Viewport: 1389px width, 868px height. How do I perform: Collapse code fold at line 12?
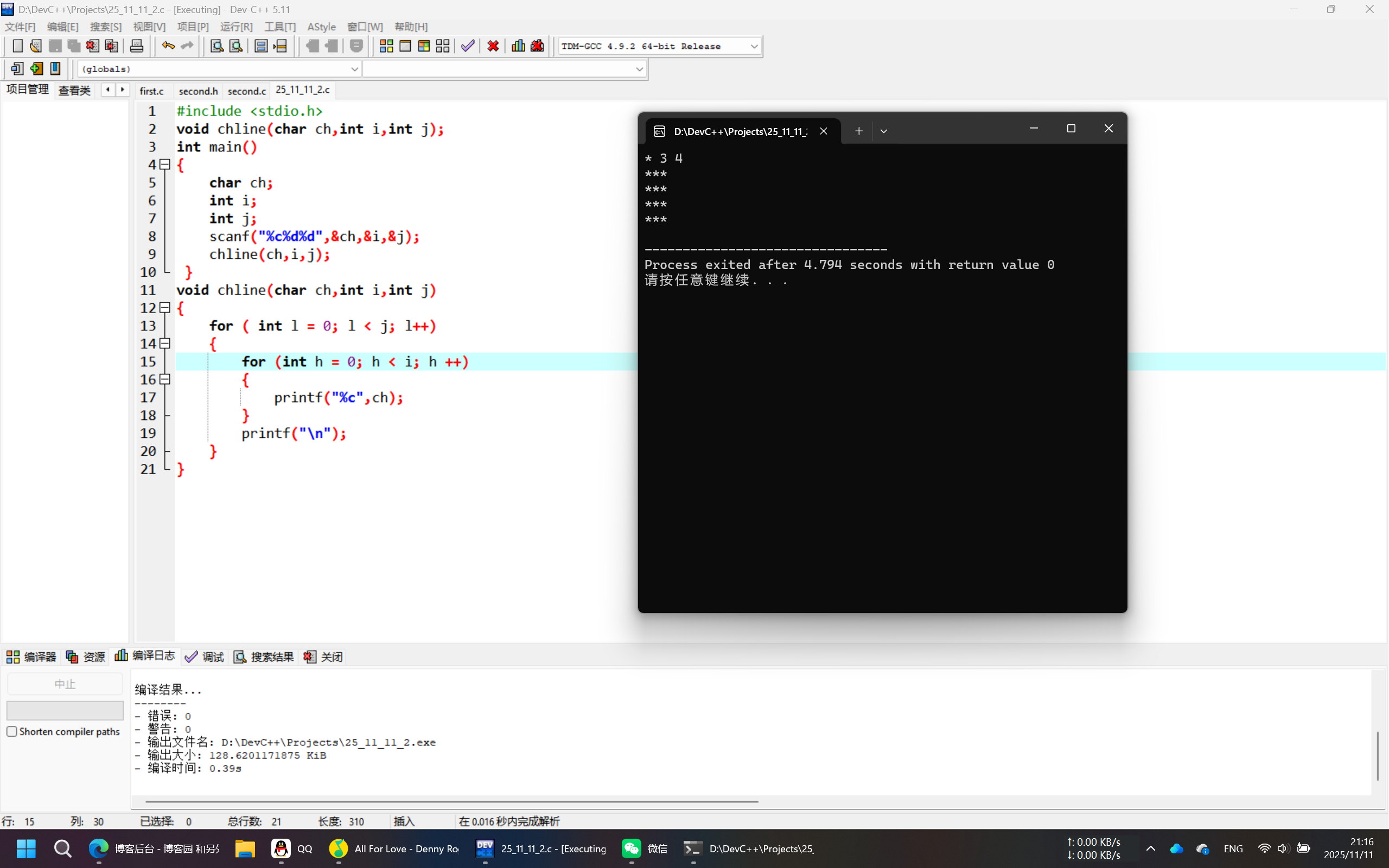coord(165,308)
